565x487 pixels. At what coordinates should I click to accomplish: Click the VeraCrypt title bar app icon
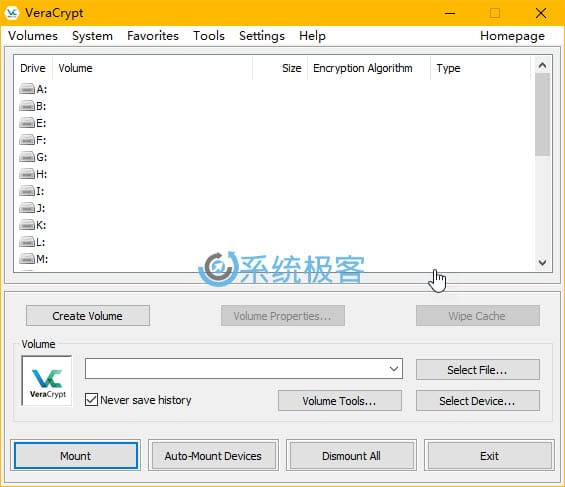click(x=12, y=13)
